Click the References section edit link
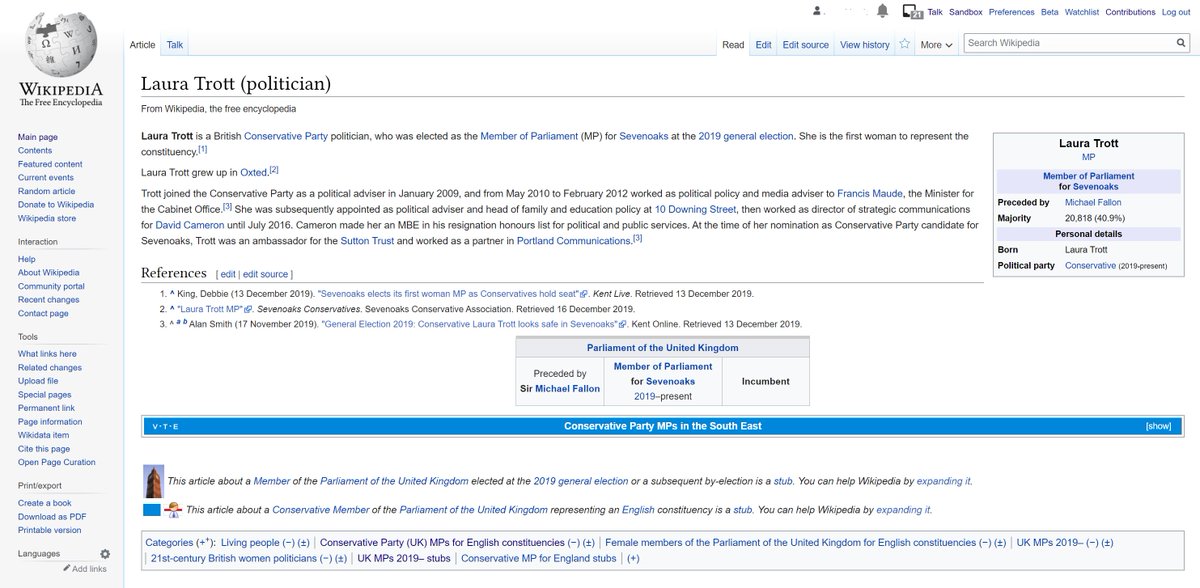The height and width of the screenshot is (588, 1200). (227, 273)
